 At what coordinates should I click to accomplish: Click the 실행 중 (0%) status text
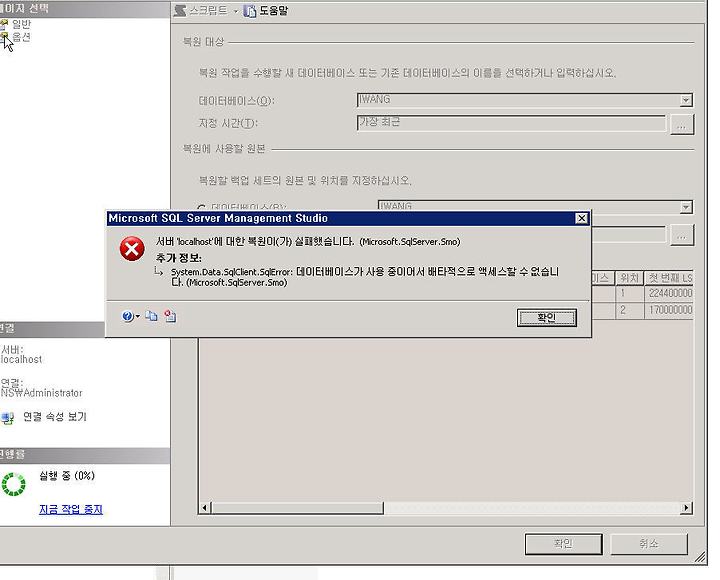[67, 475]
